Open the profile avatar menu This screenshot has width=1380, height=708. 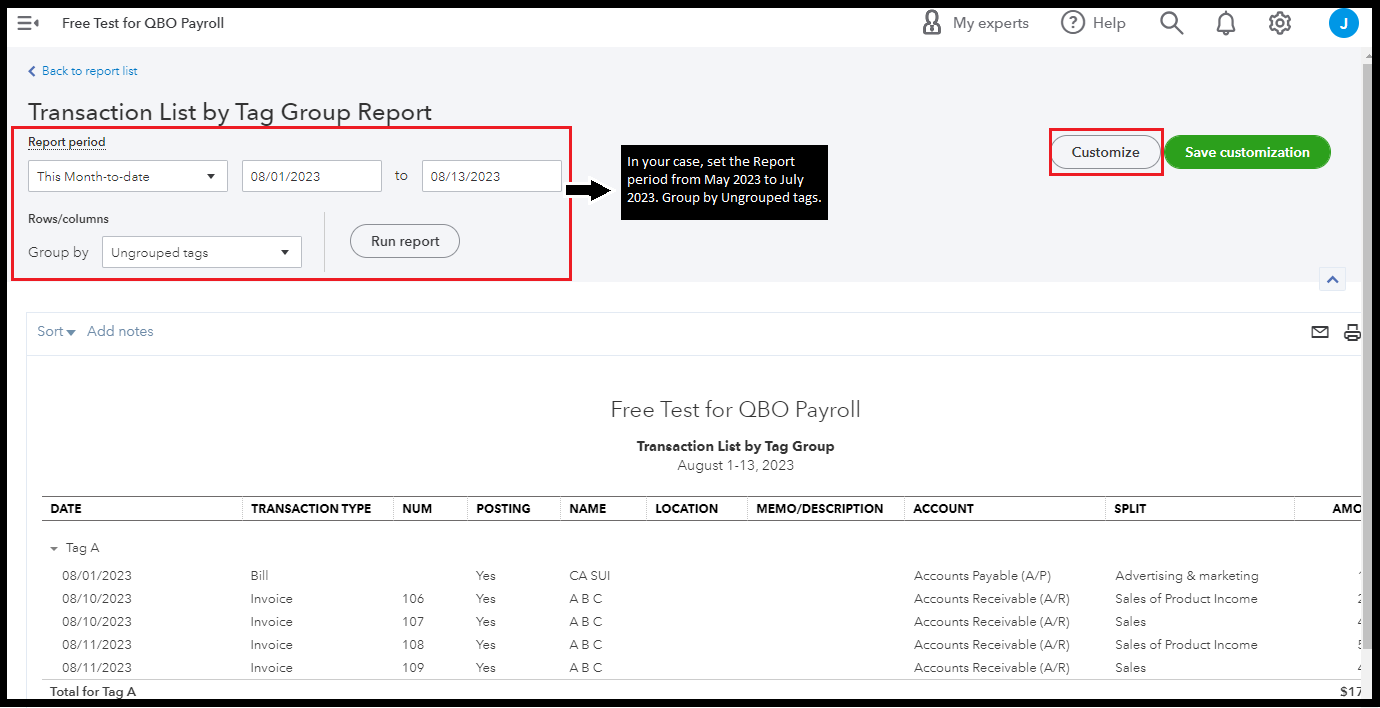click(1344, 22)
